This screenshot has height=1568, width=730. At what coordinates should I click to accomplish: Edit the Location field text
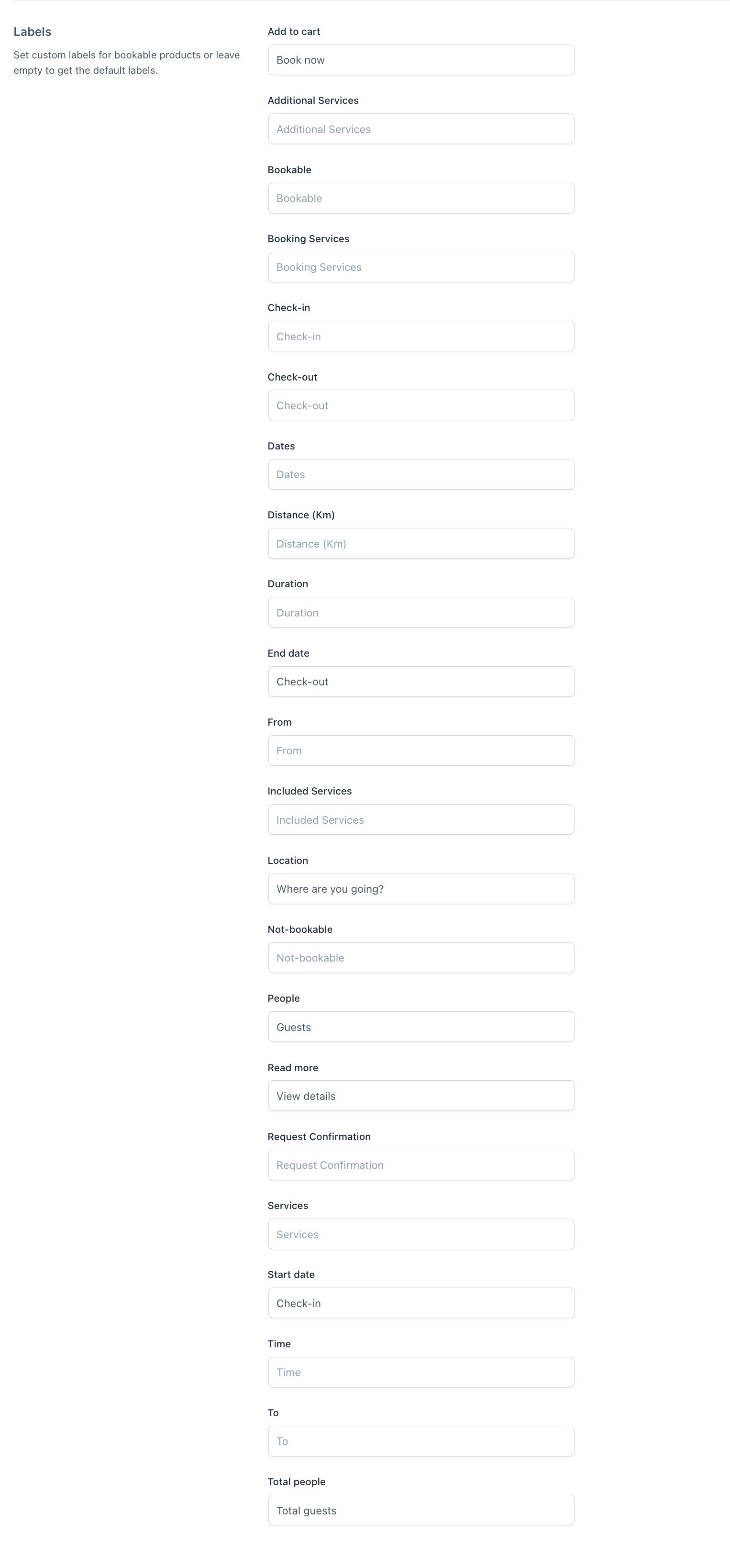point(421,889)
